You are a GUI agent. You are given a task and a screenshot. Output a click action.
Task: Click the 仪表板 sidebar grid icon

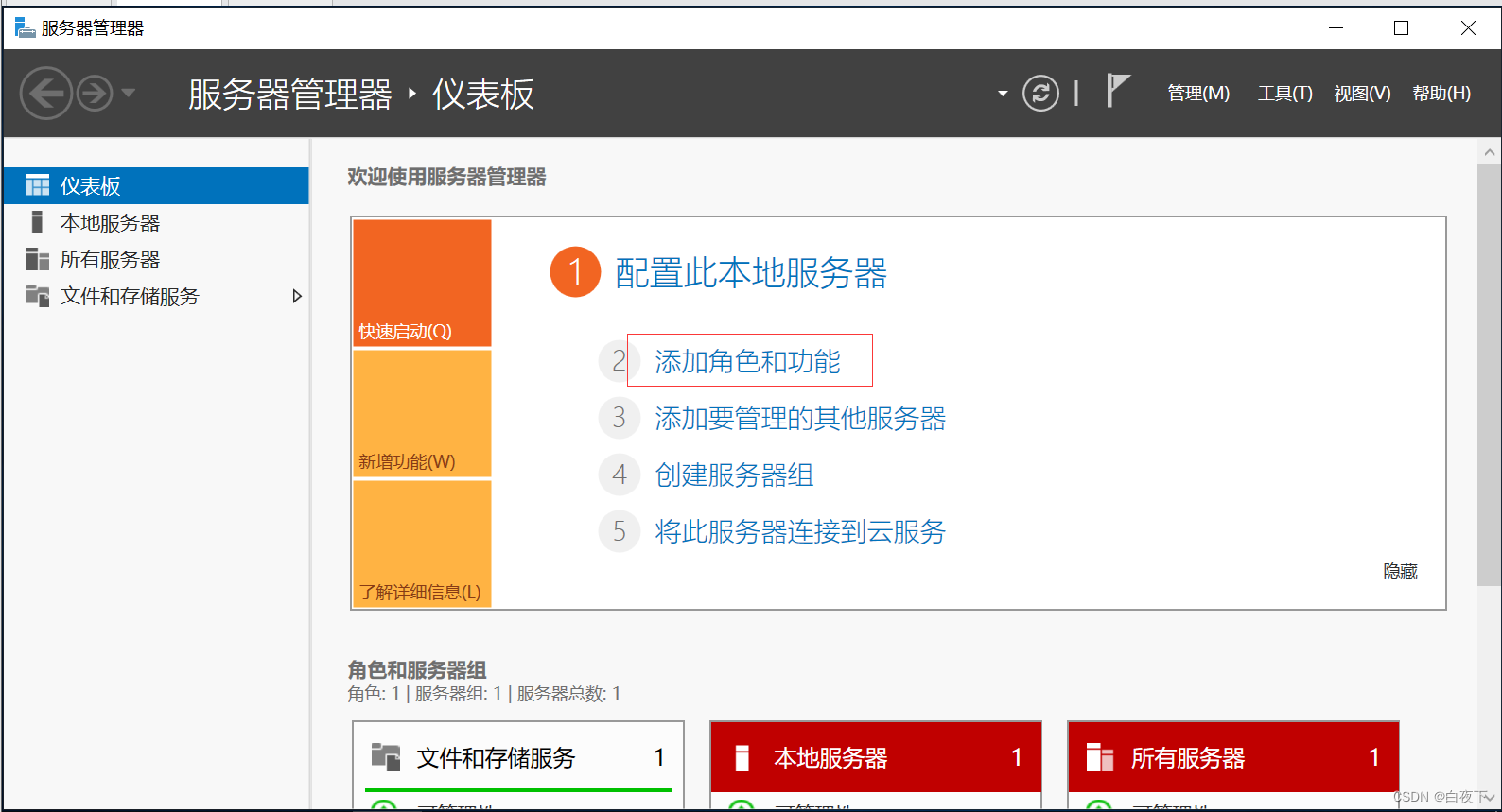(x=38, y=185)
